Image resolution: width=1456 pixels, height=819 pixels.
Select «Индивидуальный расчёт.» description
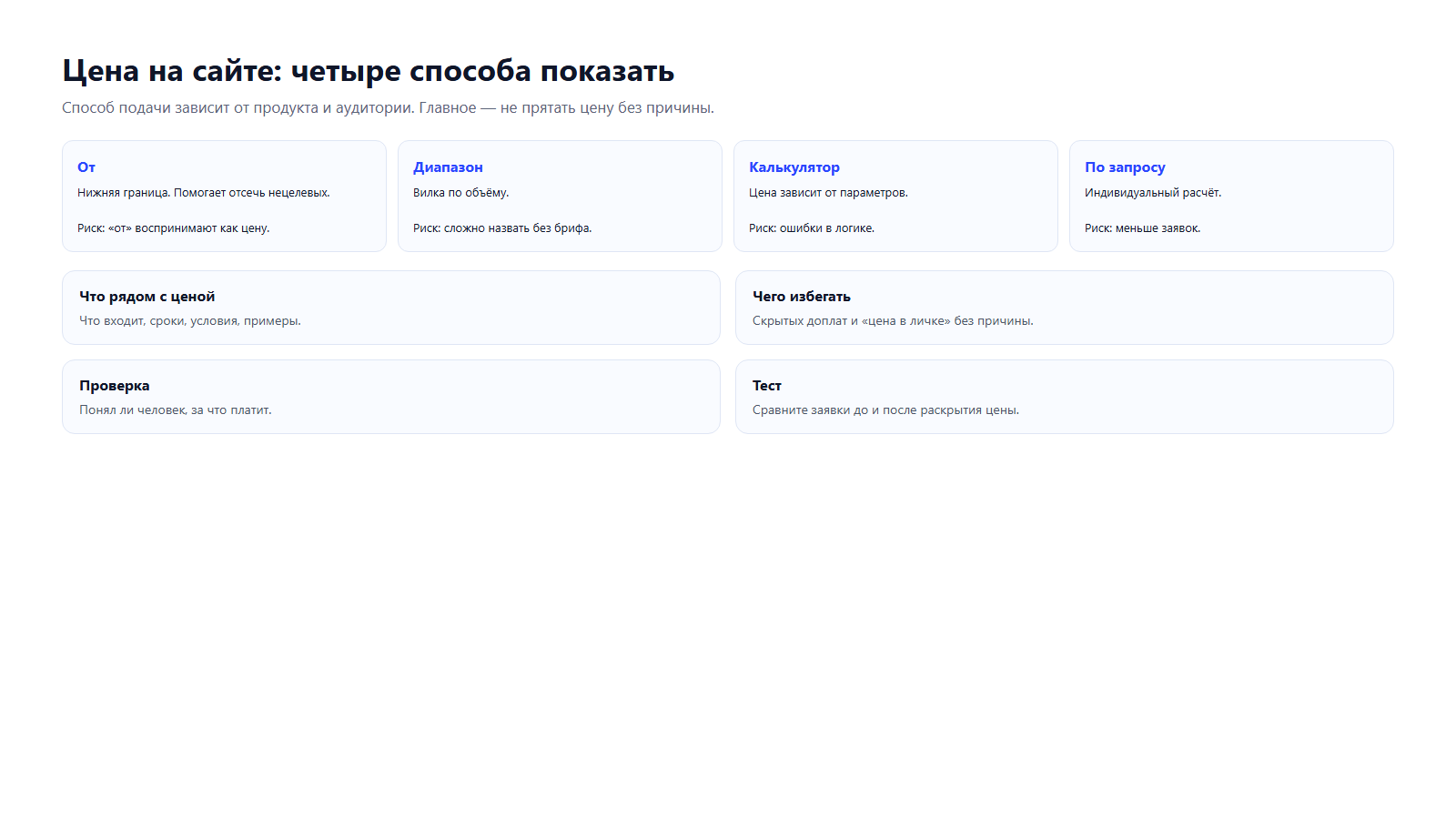pos(1153,193)
